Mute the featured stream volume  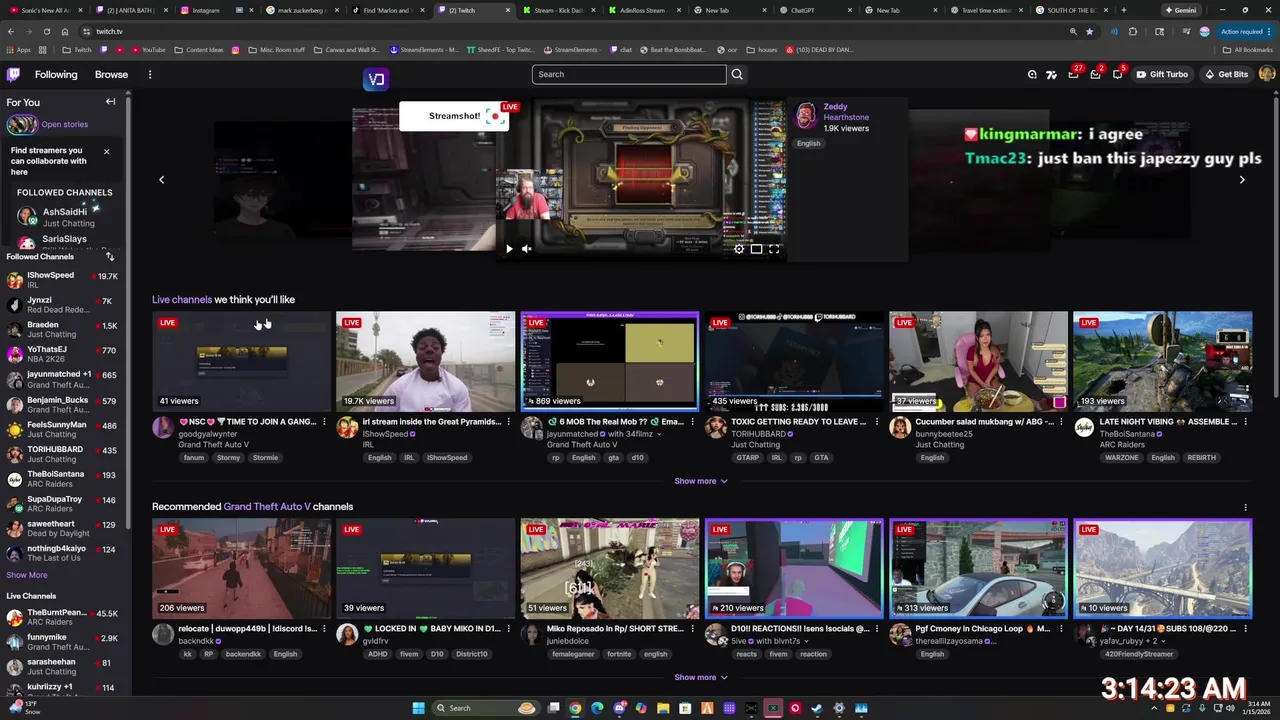[x=526, y=249]
